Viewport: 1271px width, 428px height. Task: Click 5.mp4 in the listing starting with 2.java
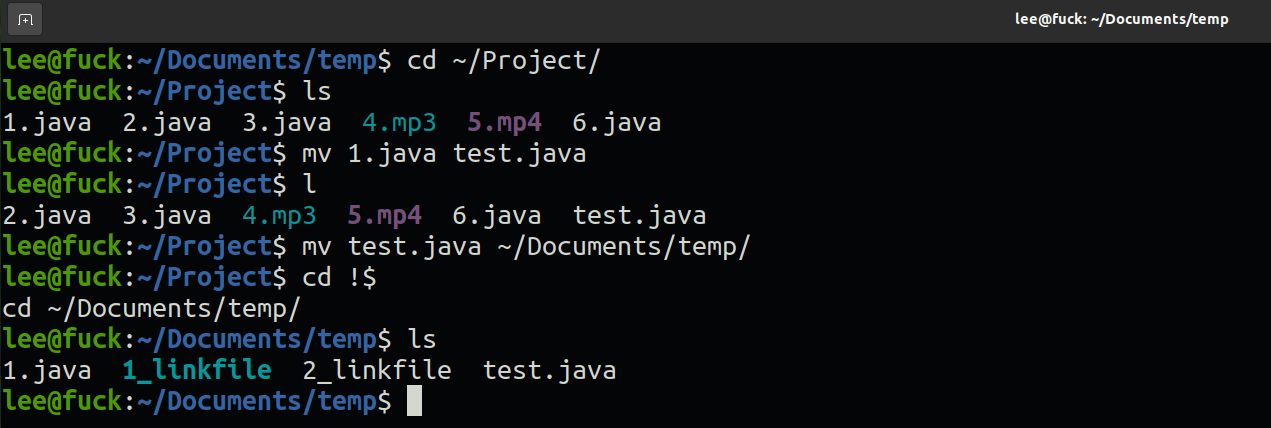point(384,216)
